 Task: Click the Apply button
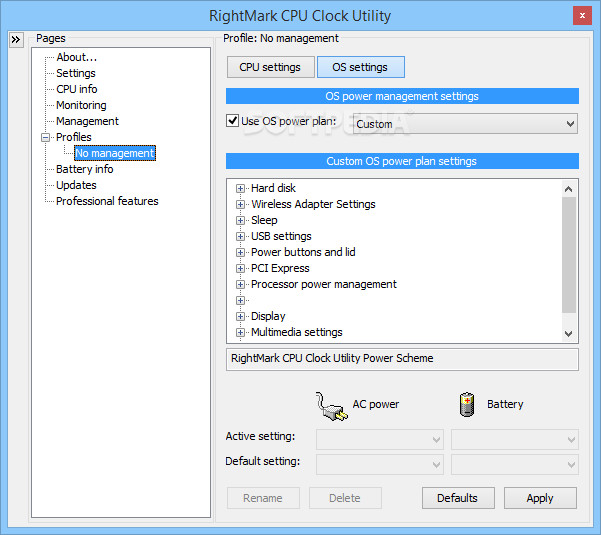[540, 498]
